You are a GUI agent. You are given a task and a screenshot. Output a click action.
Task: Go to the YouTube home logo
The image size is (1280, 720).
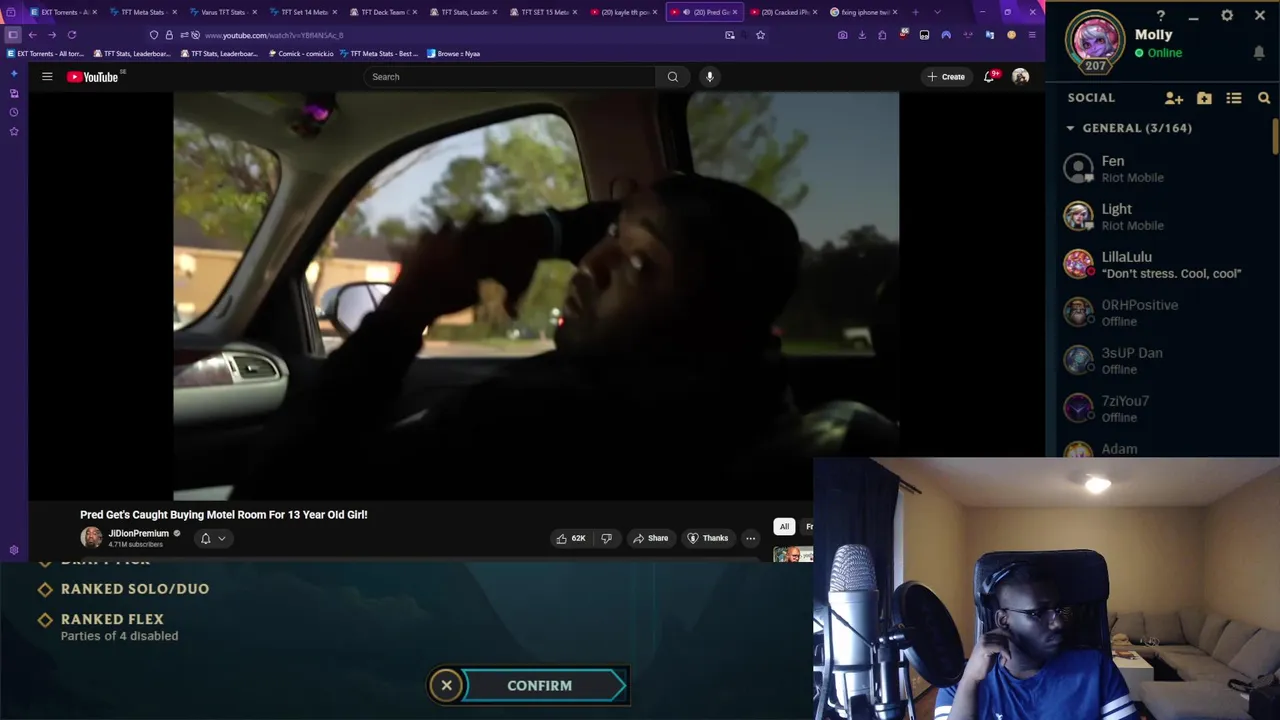pyautogui.click(x=93, y=77)
